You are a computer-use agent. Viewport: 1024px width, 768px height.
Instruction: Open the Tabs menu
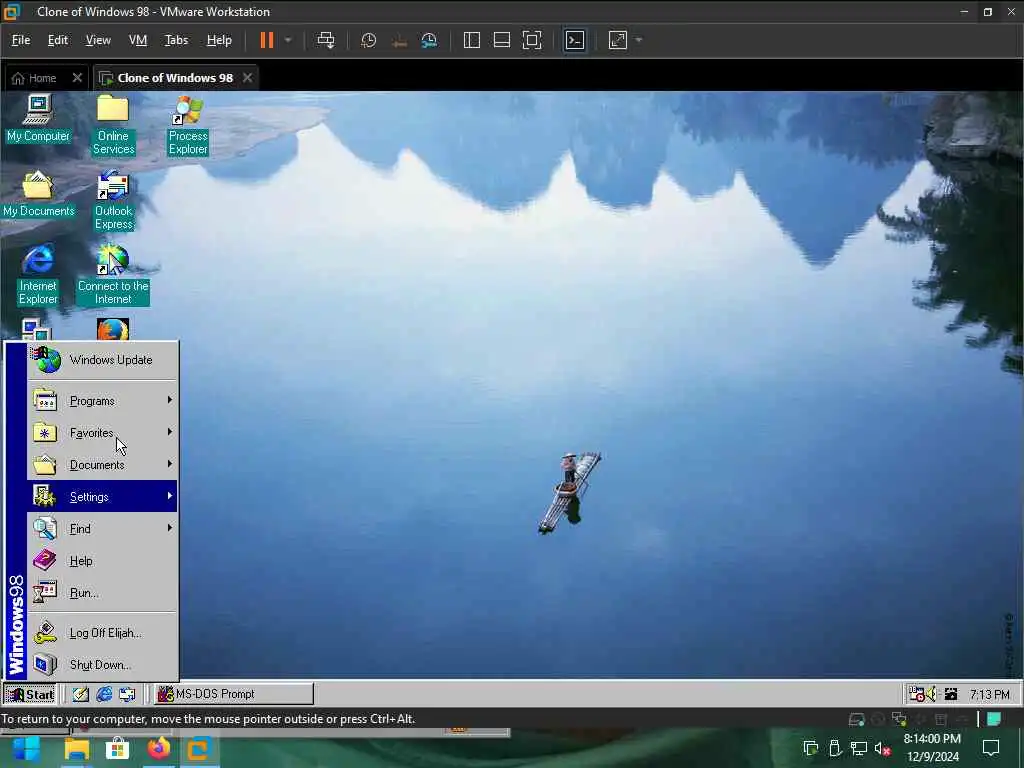176,40
